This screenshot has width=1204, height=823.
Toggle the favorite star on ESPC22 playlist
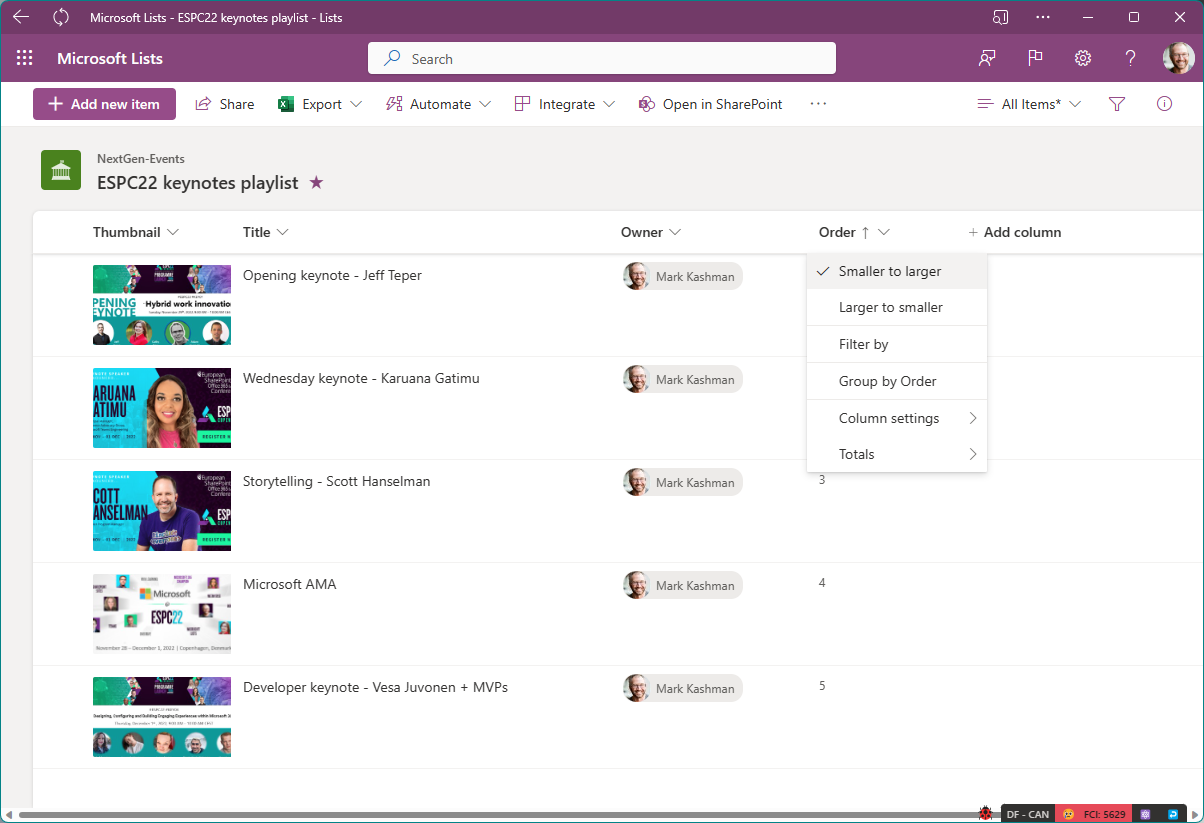317,183
